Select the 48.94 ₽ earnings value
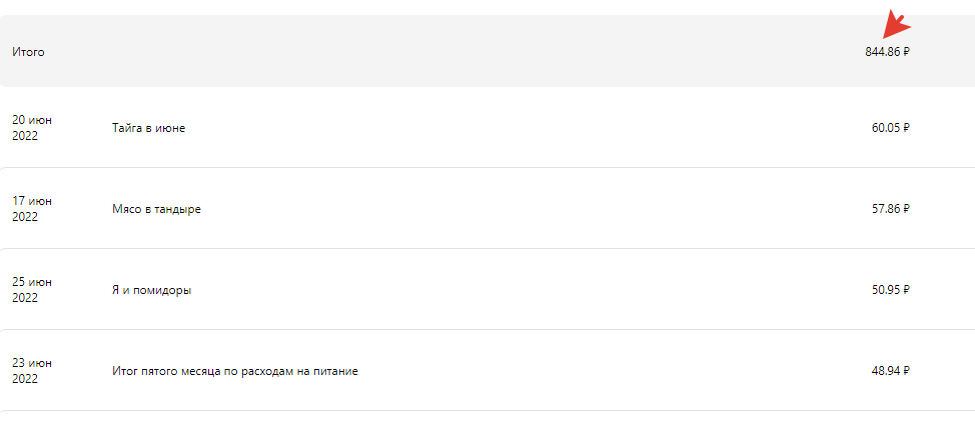This screenshot has height=421, width=975. pyautogui.click(x=891, y=371)
